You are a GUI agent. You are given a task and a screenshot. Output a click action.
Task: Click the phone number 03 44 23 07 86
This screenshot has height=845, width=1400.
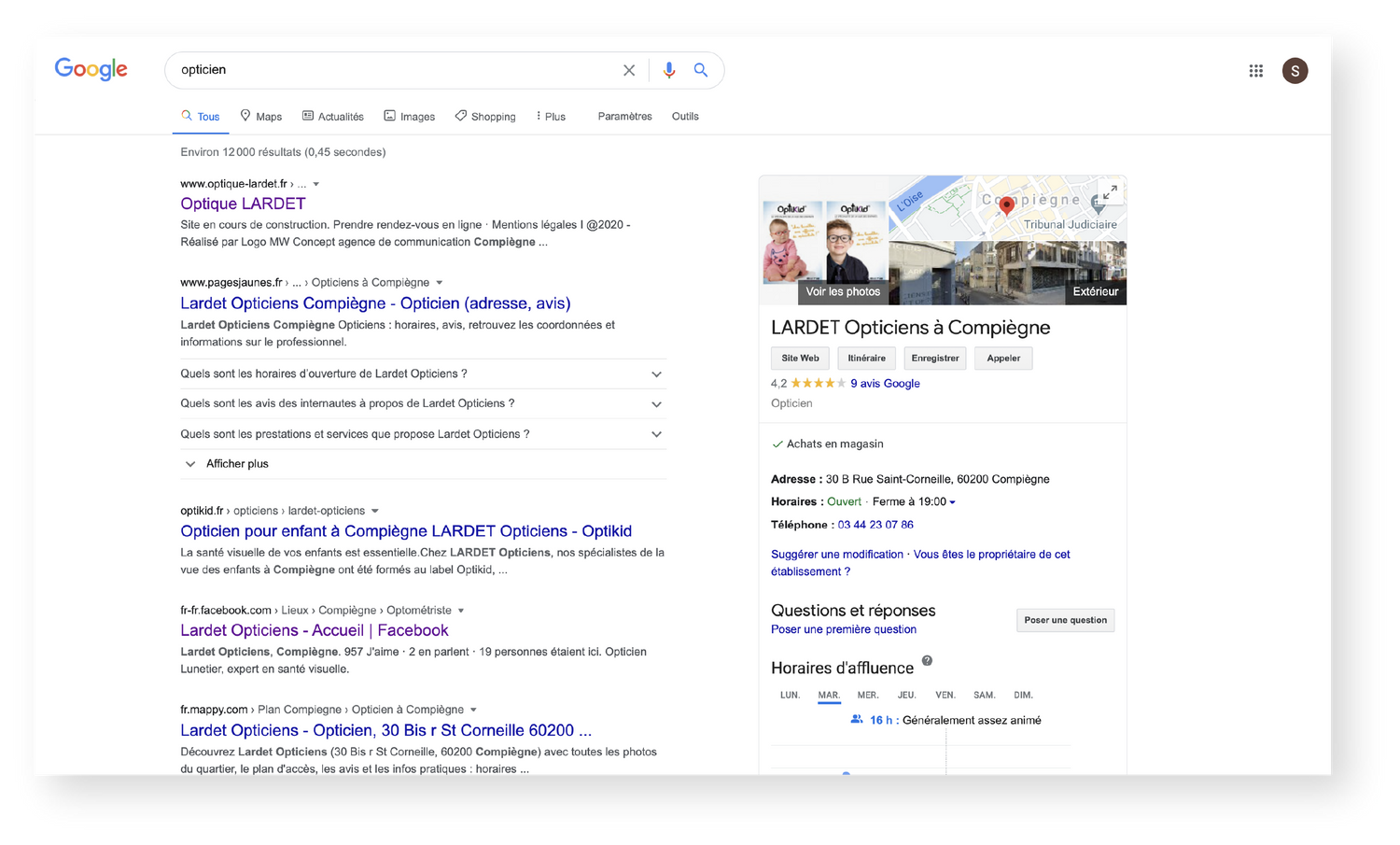pyautogui.click(x=875, y=525)
